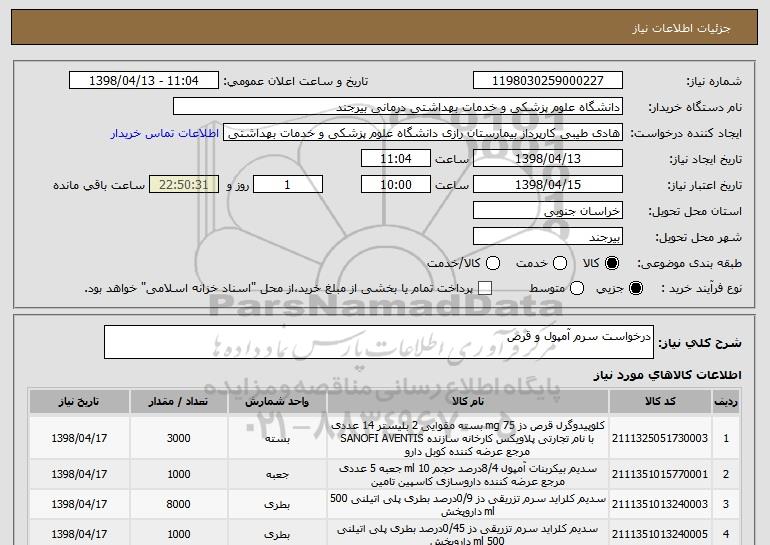Click the quantity 8000 cell

pyautogui.click(x=178, y=504)
